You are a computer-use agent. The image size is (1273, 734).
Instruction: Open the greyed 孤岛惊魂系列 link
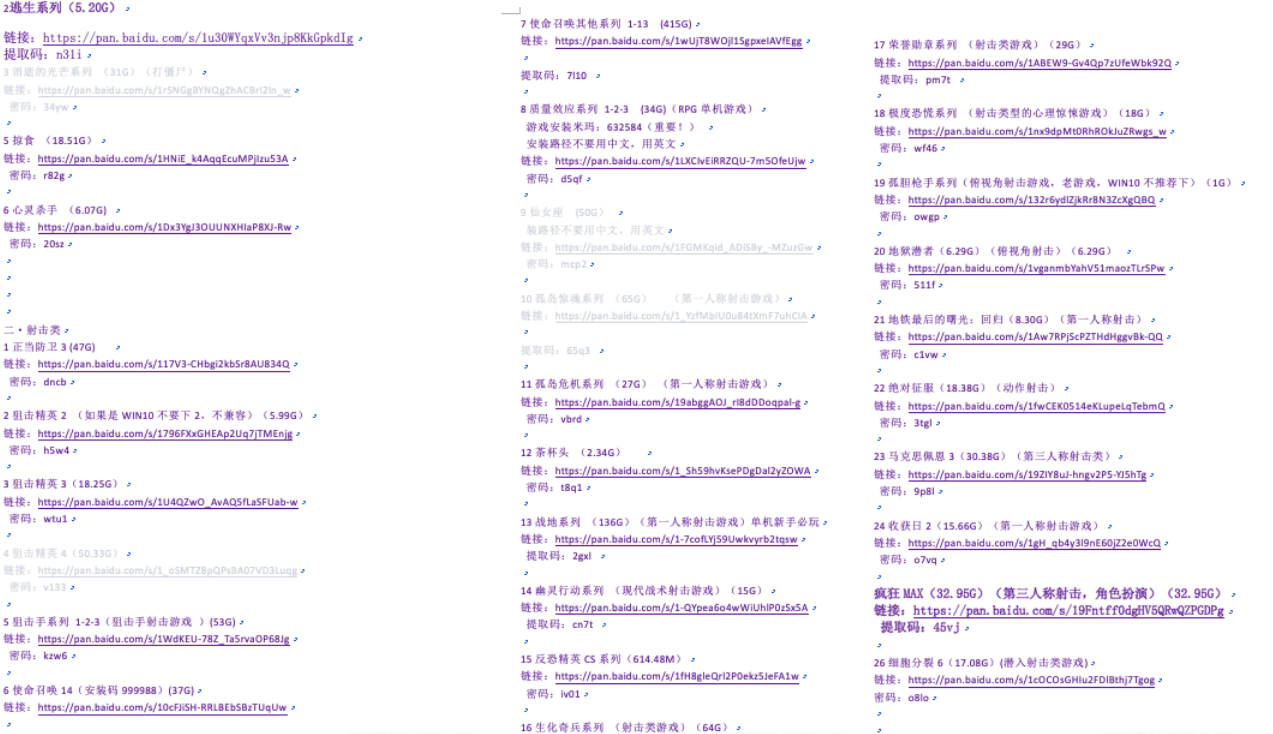point(681,316)
